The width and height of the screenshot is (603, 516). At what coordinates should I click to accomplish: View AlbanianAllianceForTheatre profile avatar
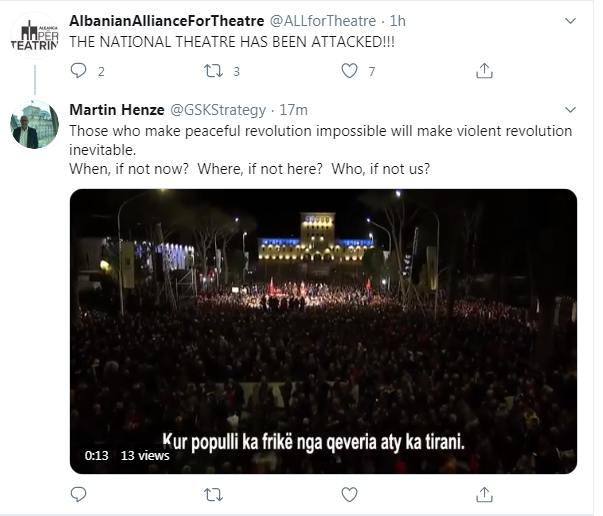pos(34,32)
